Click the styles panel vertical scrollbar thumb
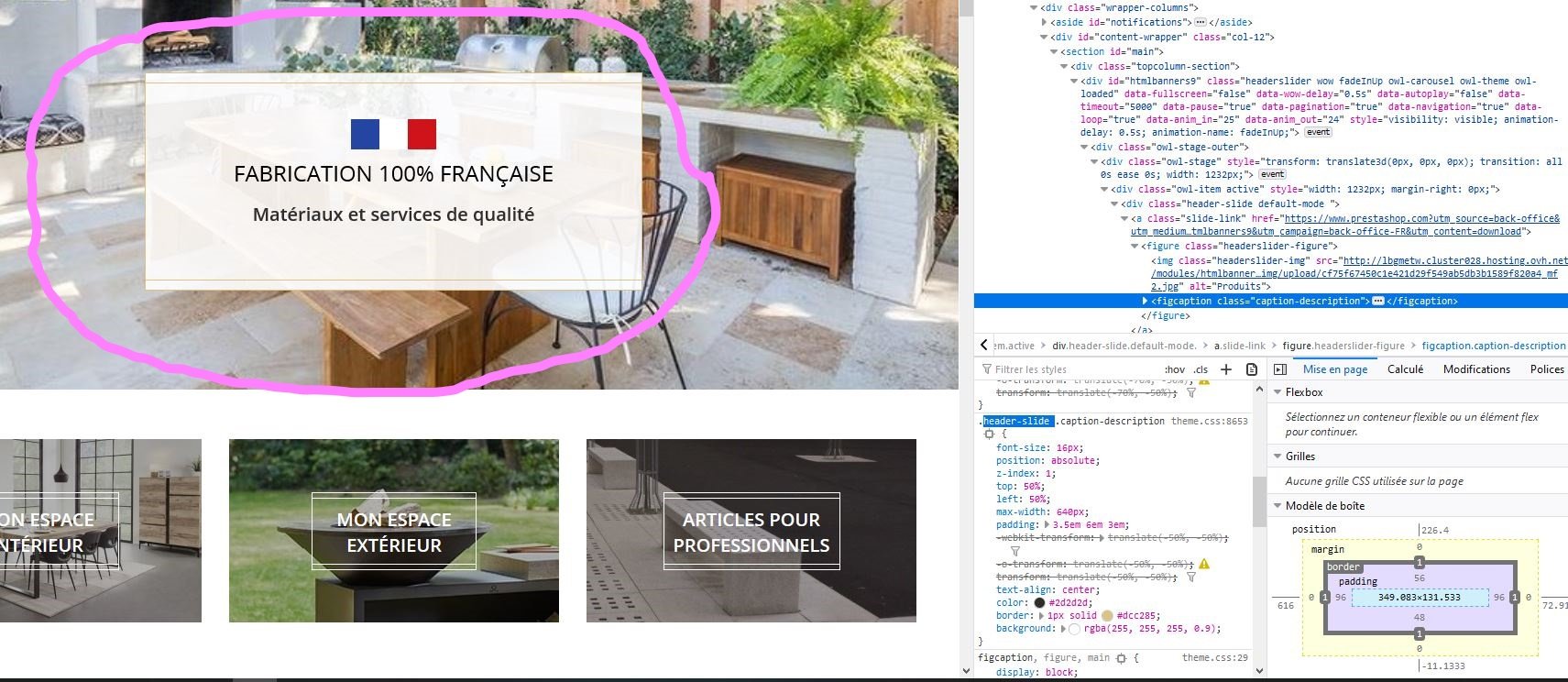 (x=1259, y=501)
